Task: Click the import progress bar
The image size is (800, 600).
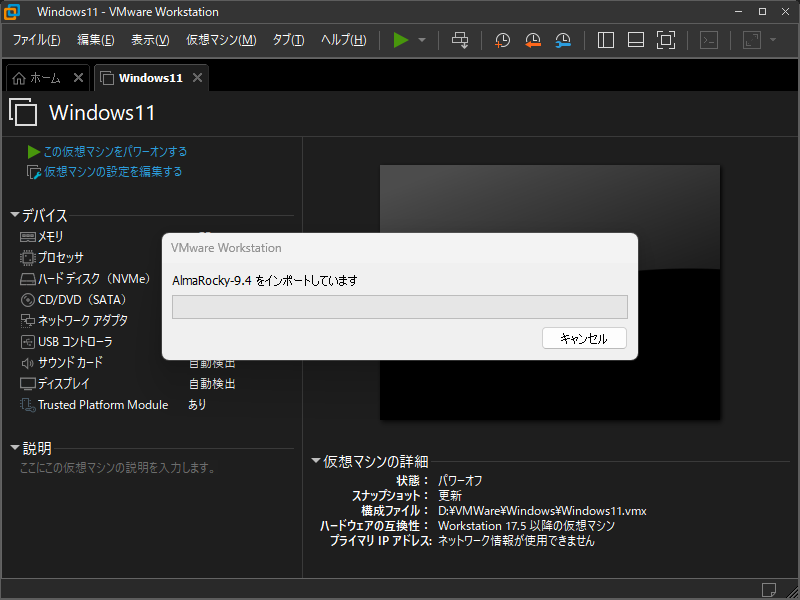Action: [x=400, y=307]
